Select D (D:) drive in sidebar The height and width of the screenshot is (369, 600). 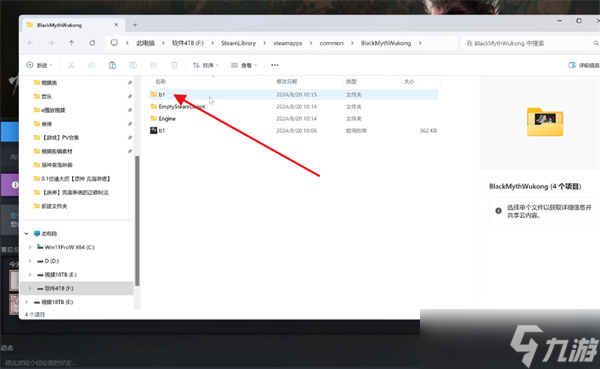pyautogui.click(x=52, y=261)
